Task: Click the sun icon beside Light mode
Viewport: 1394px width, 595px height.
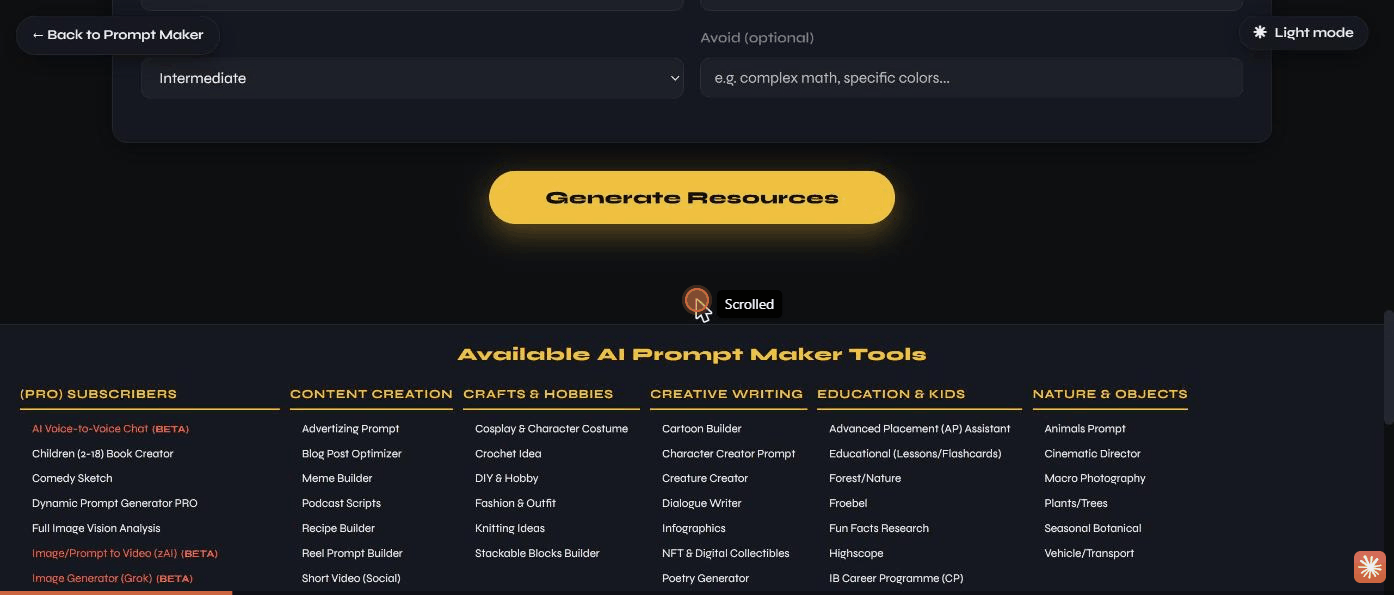Action: (1260, 32)
